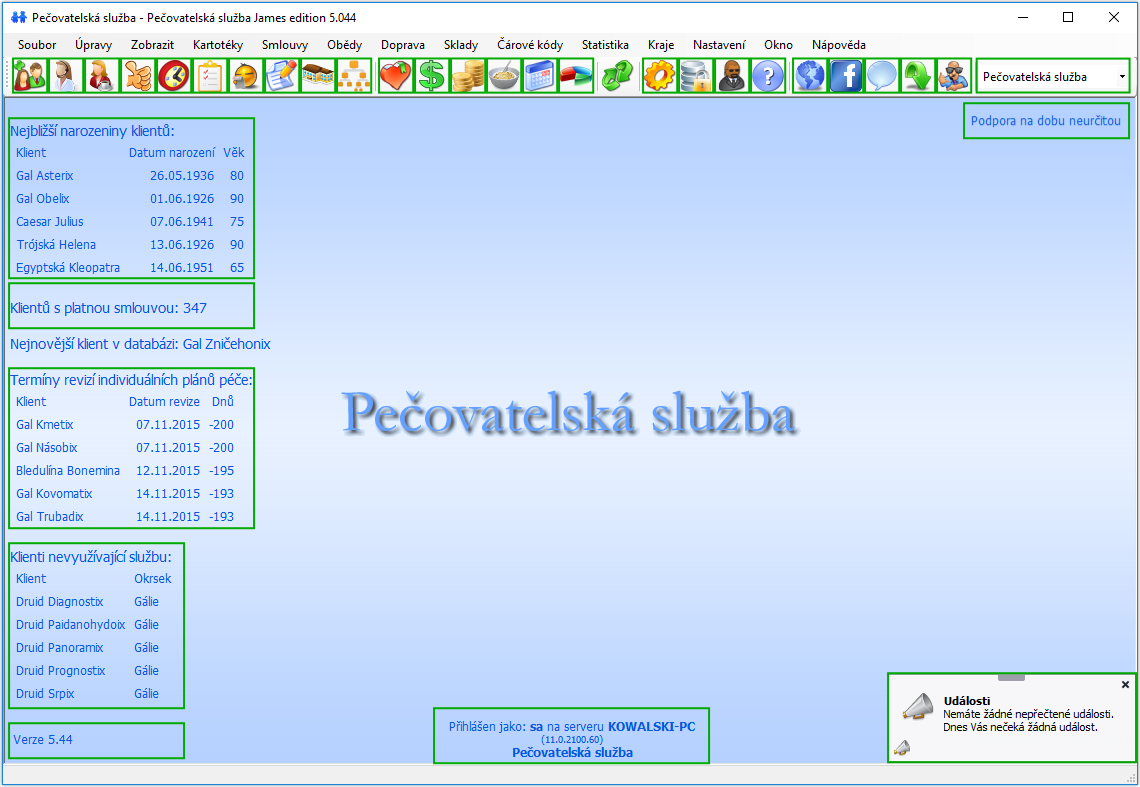1140x787 pixels.
Task: Dismiss the Události notification popup
Action: pos(1125,684)
